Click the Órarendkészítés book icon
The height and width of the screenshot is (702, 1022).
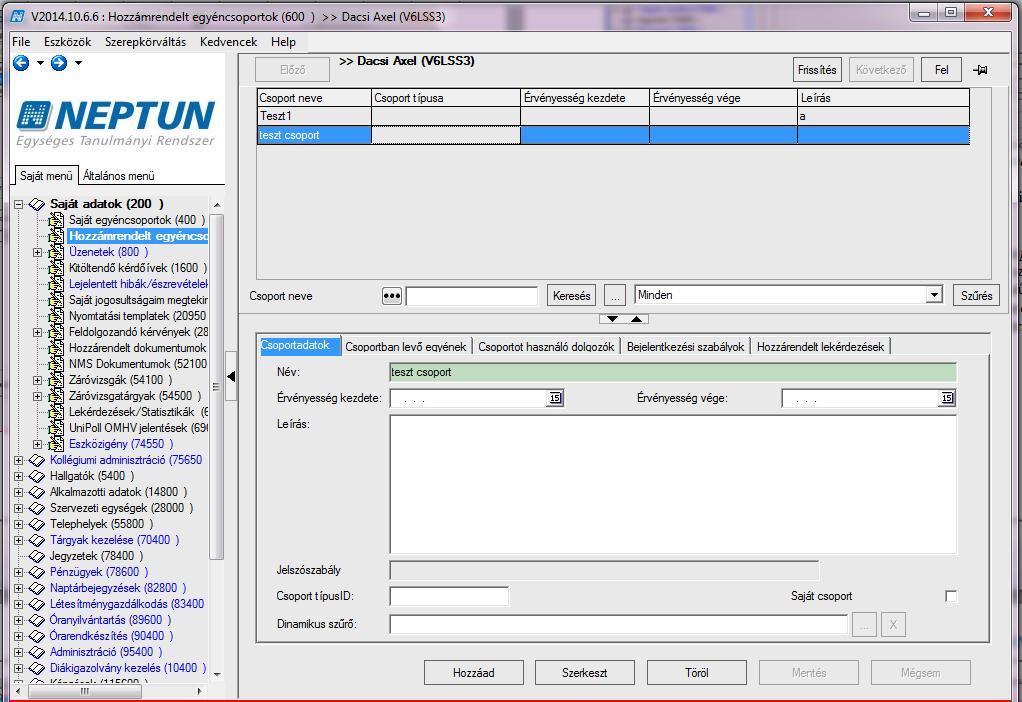(x=37, y=636)
